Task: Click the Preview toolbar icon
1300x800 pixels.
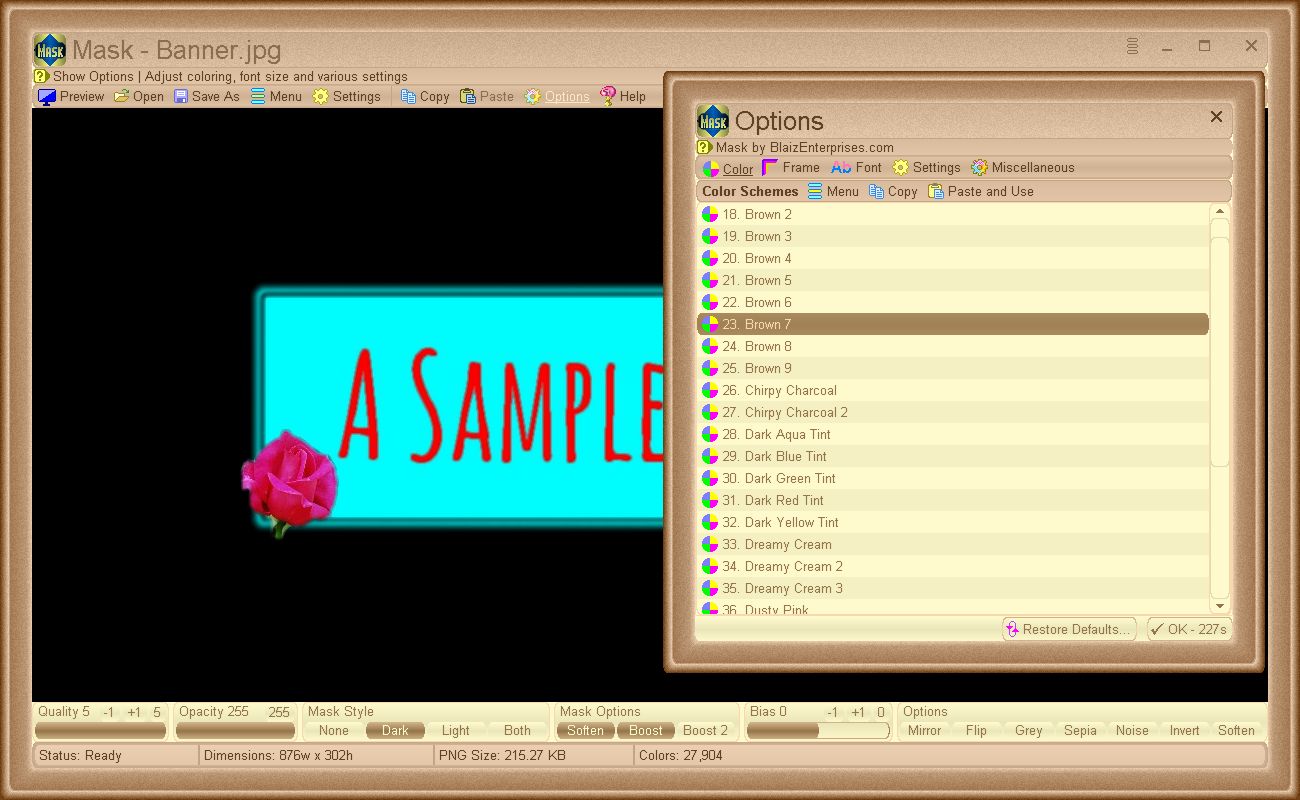Action: click(x=47, y=97)
